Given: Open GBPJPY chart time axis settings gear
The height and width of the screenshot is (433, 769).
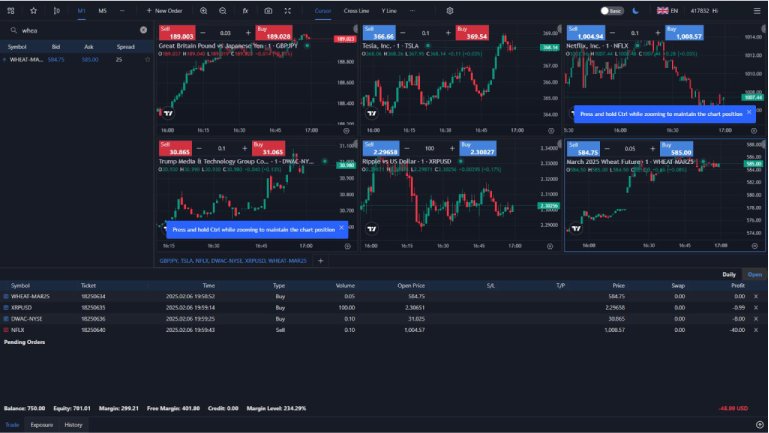Looking at the screenshot, I should click(346, 130).
